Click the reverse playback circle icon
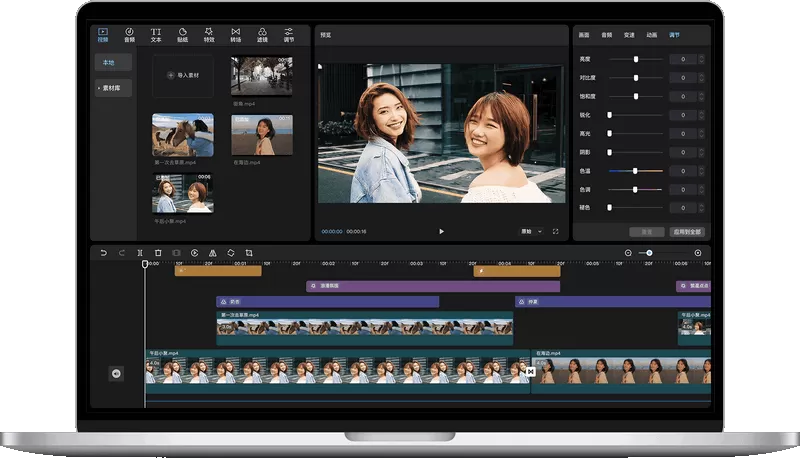 point(194,253)
